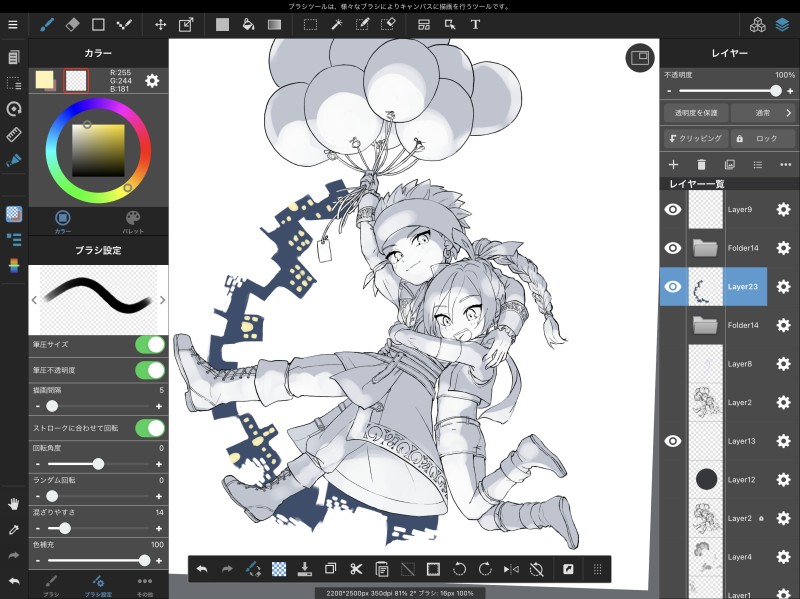Screen dimensions: 800x599
Task: Open Layer12 settings gear
Action: (x=783, y=480)
